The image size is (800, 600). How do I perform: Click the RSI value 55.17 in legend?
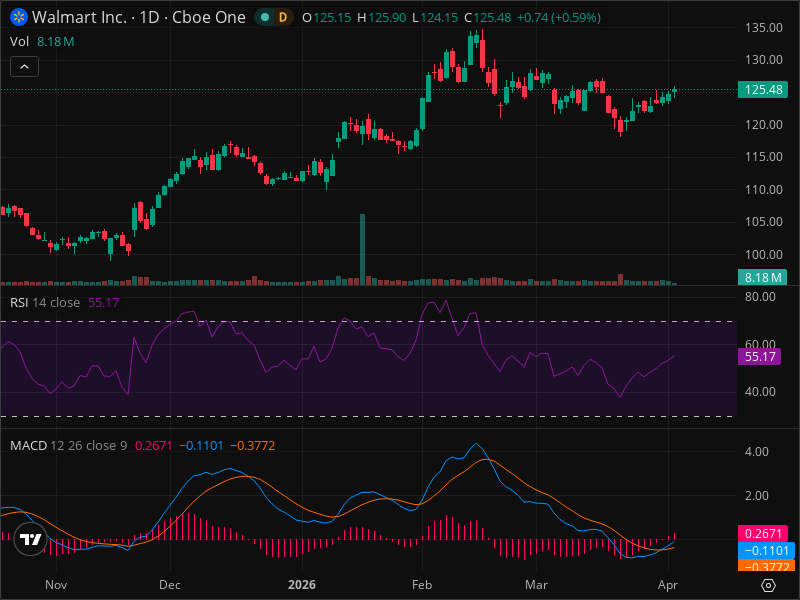click(x=104, y=303)
